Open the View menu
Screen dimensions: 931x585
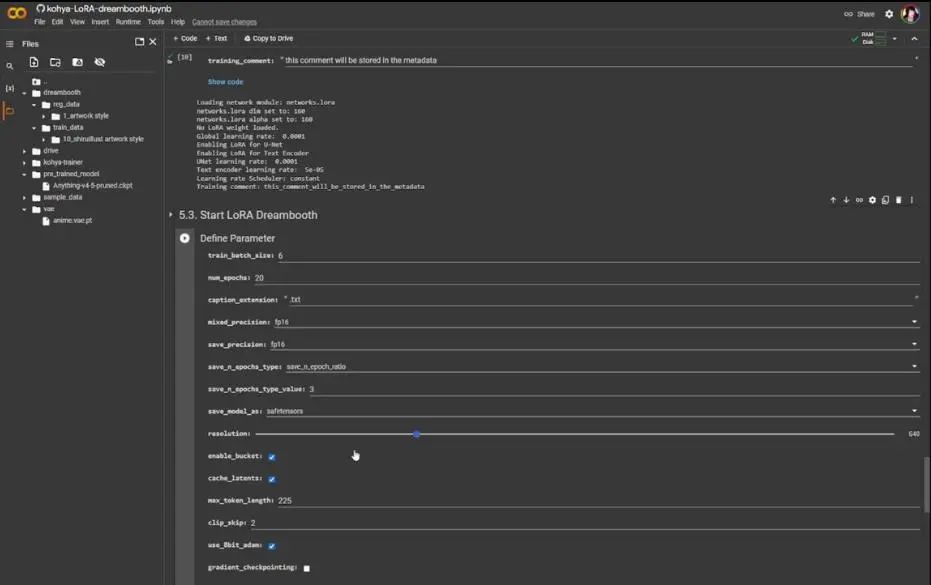tap(77, 22)
